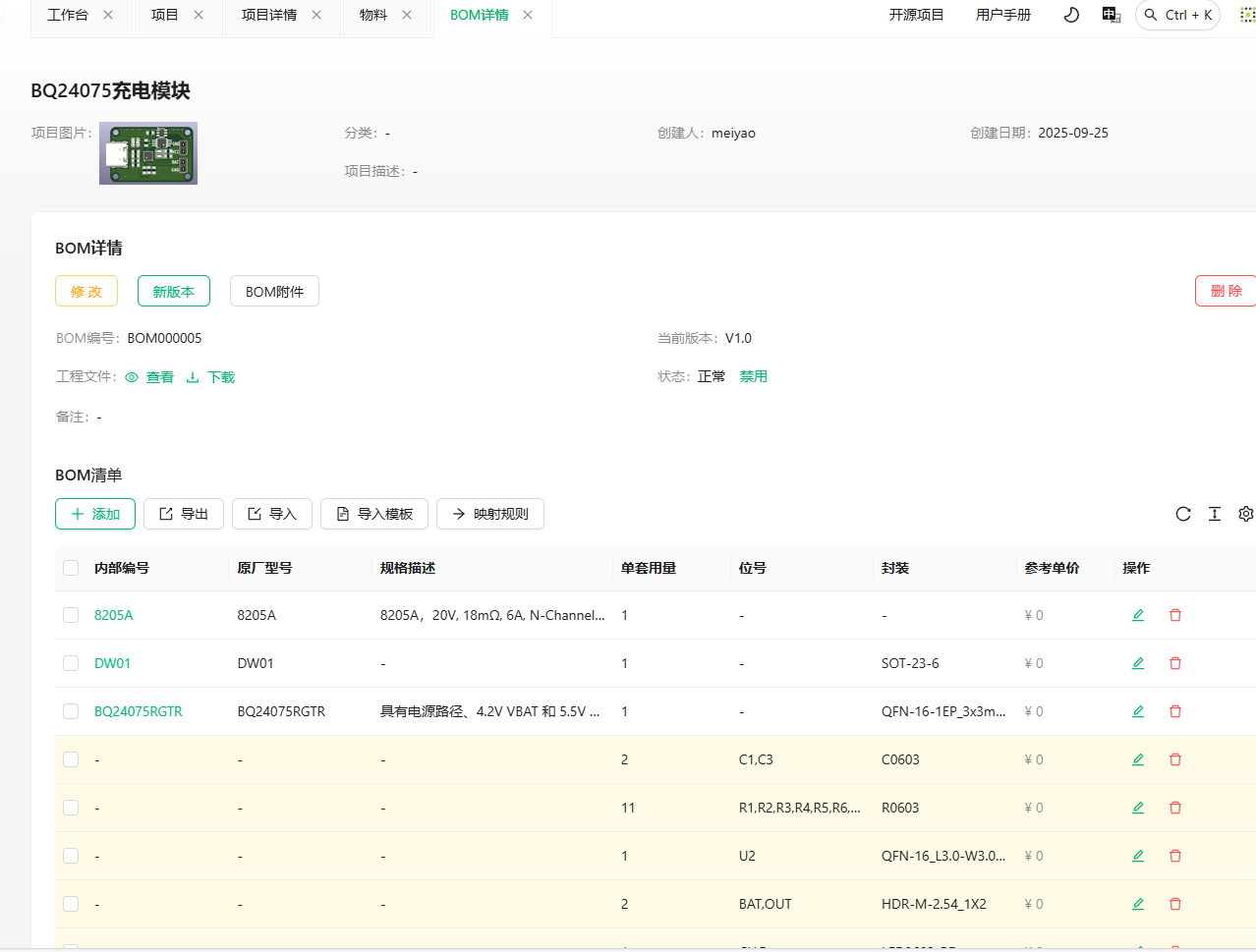
Task: Click the 新版本 button
Action: pos(173,292)
